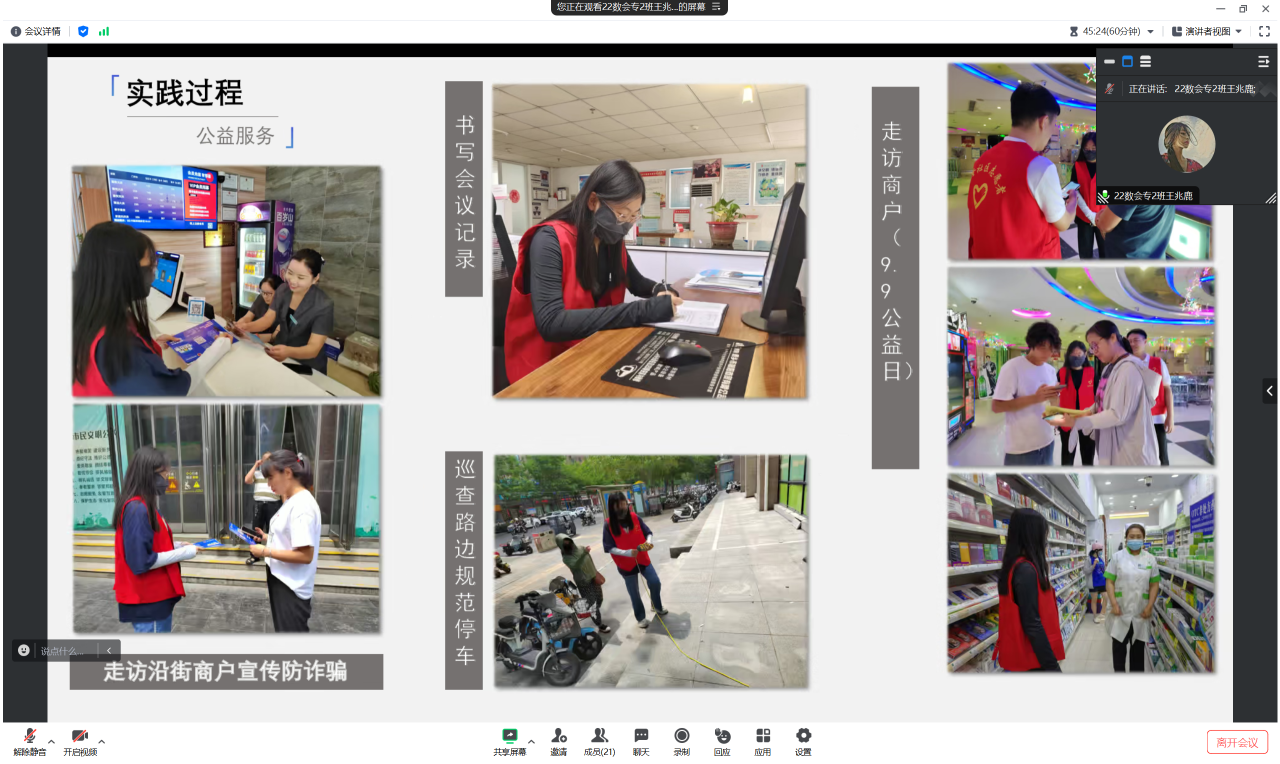Viewport: 1280px width, 764px height.
Task: Open 会议详情 meeting details
Action: click(x=35, y=31)
